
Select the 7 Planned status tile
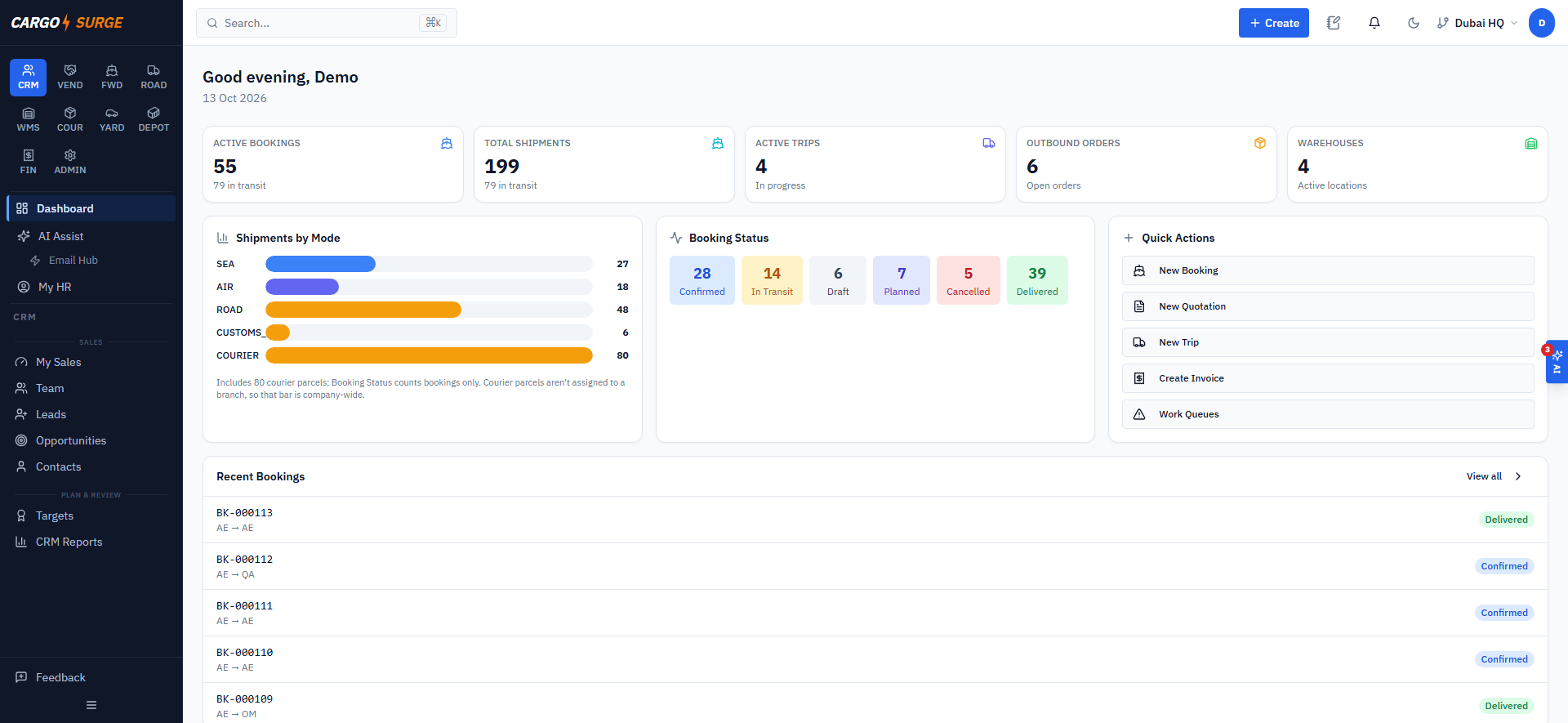(x=902, y=280)
